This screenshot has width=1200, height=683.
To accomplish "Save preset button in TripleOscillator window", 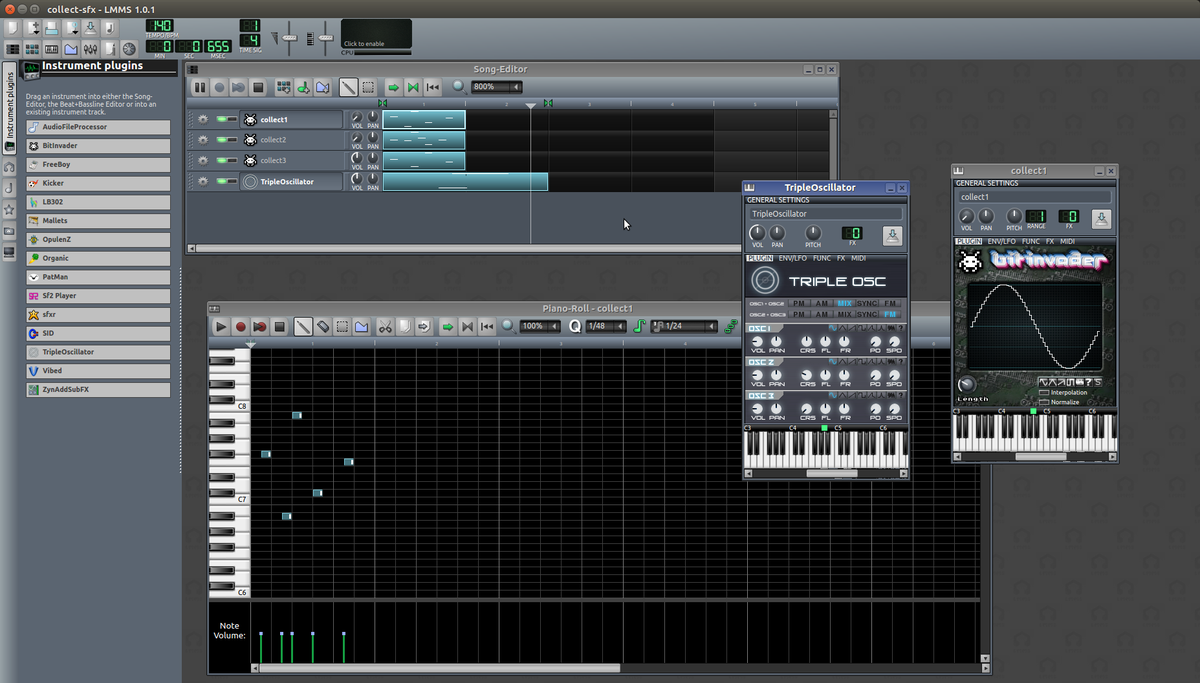I will [892, 236].
